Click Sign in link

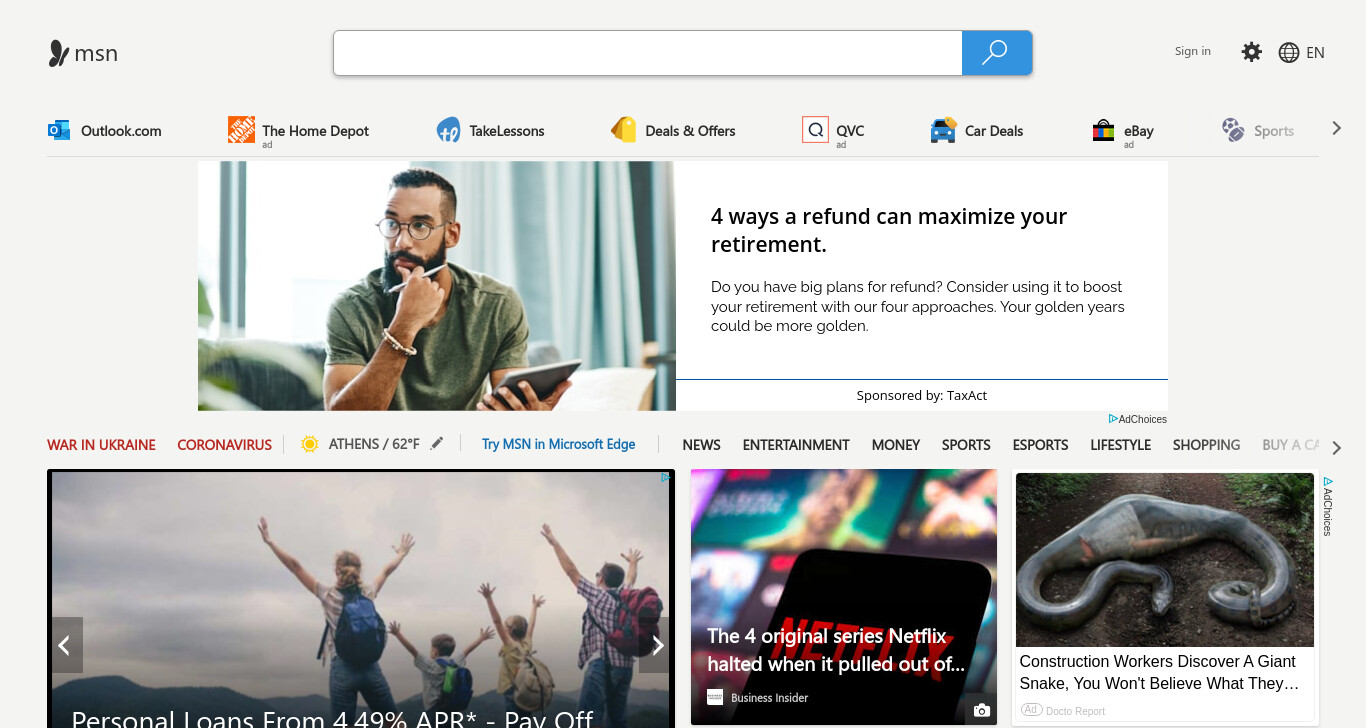coord(1193,51)
